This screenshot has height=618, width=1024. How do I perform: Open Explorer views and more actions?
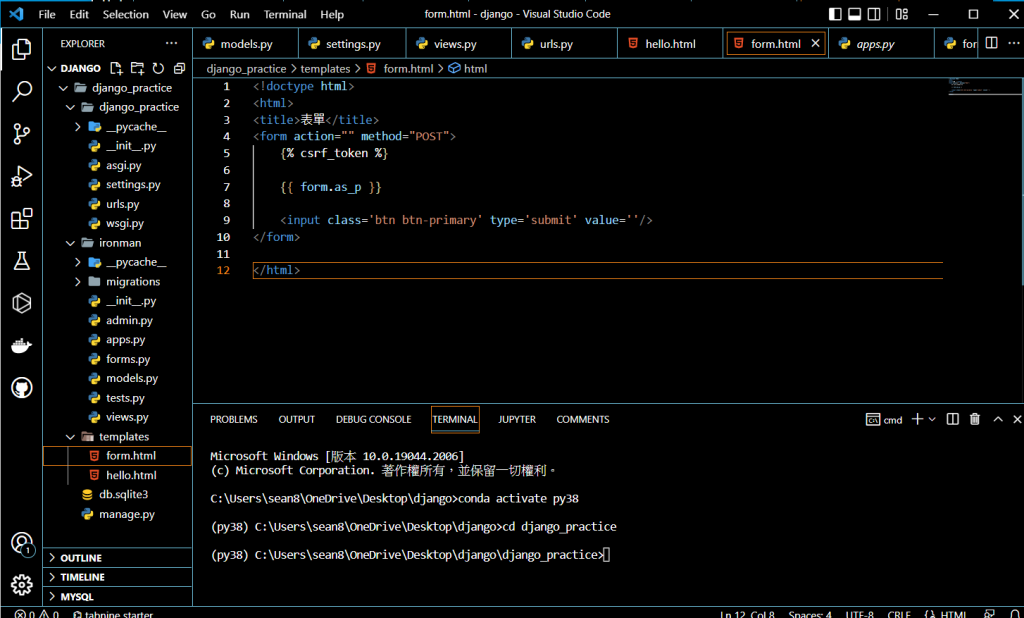click(171, 43)
